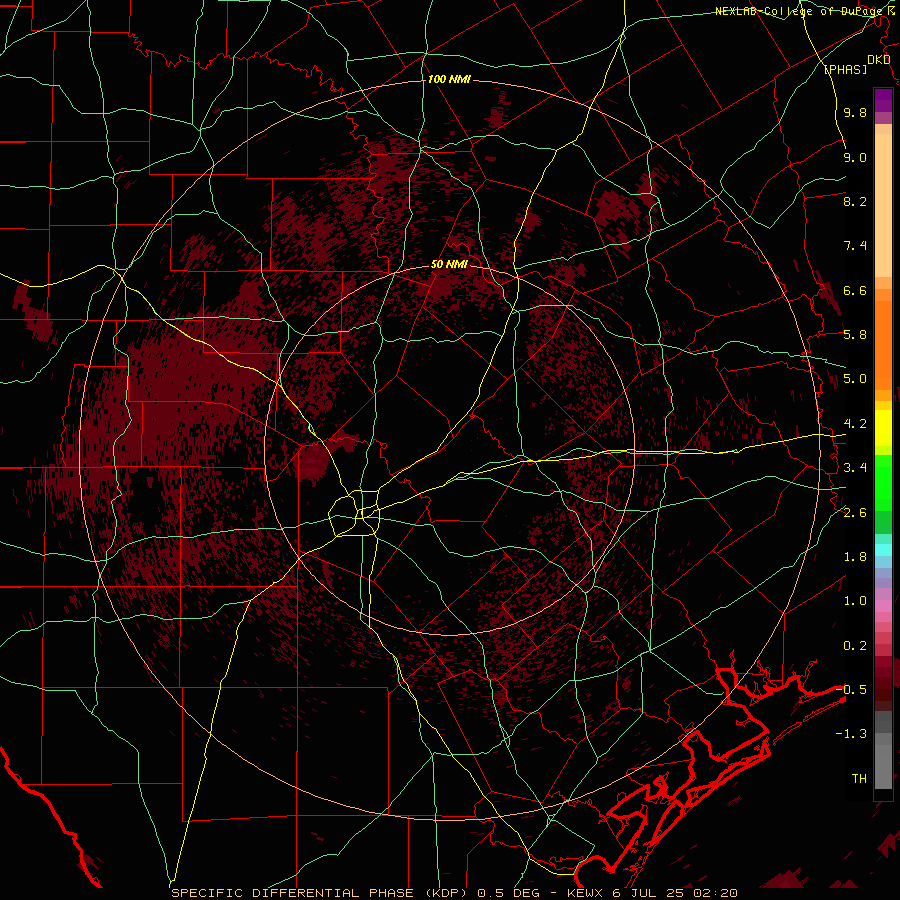Click the -0.5 scale value
The height and width of the screenshot is (900, 900).
[852, 689]
